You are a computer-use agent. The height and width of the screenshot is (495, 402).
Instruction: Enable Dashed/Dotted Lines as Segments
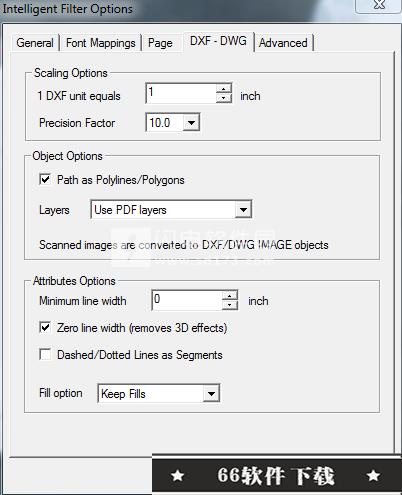tap(45, 354)
